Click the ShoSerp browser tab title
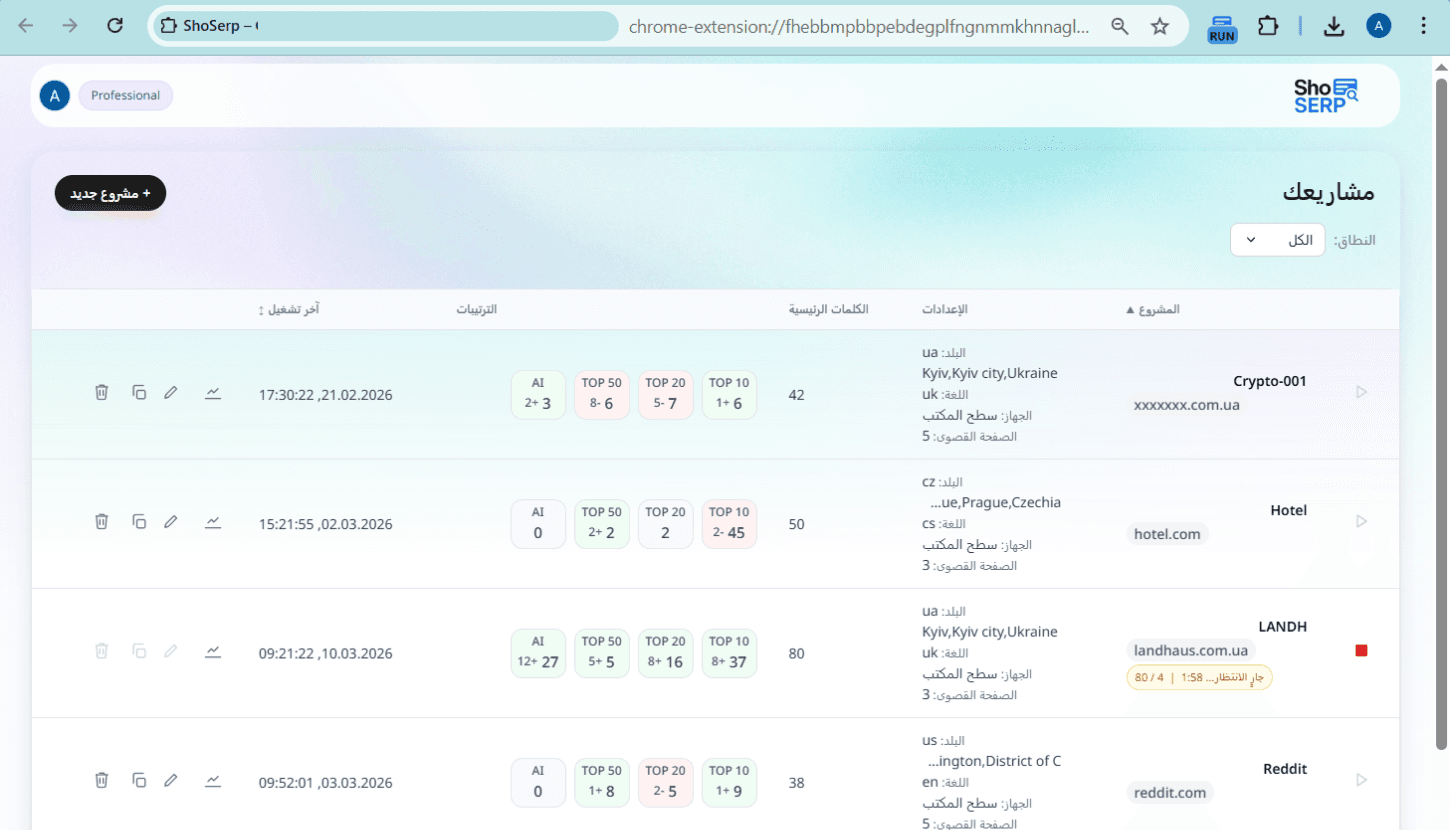This screenshot has width=1450, height=830. pyautogui.click(x=219, y=26)
